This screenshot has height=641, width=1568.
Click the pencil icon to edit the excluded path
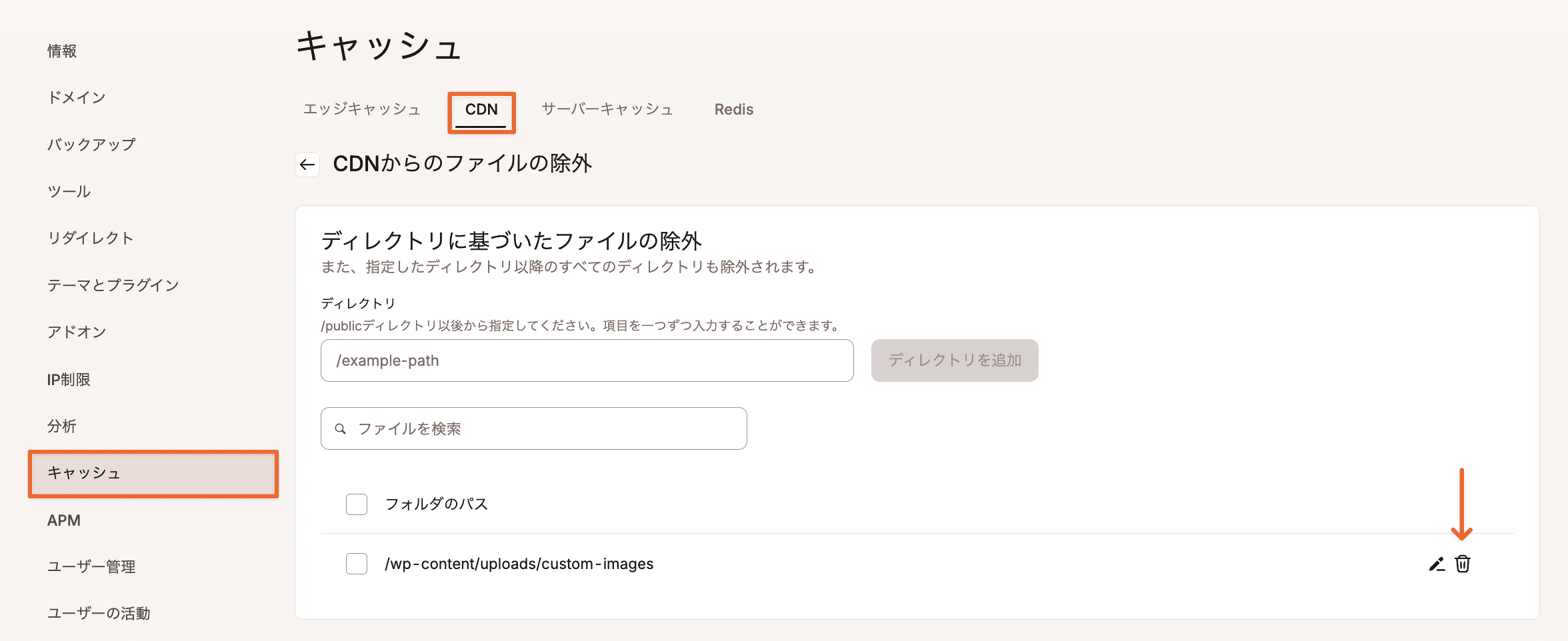click(1437, 564)
